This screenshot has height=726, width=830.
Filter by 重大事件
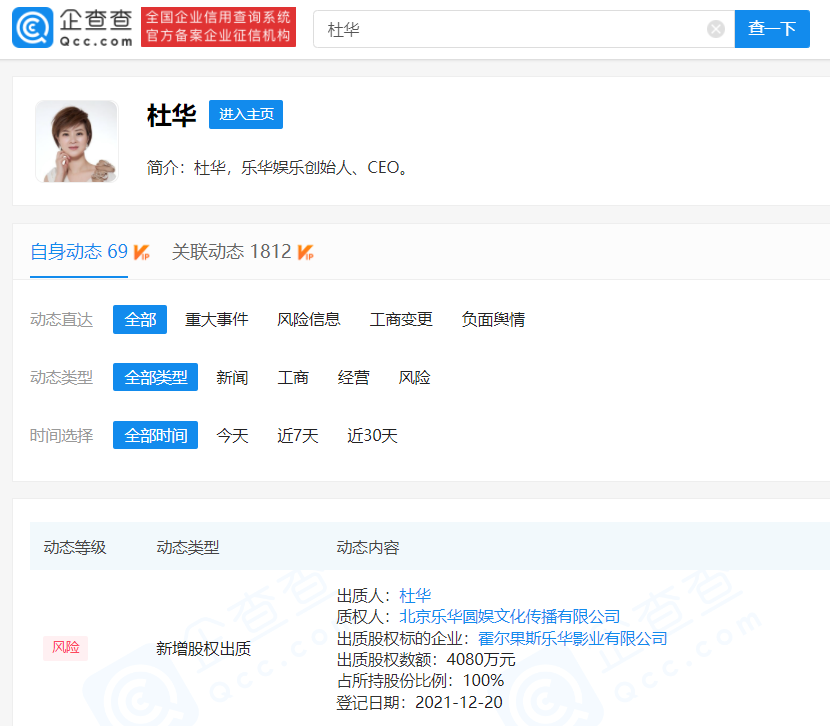coord(216,320)
